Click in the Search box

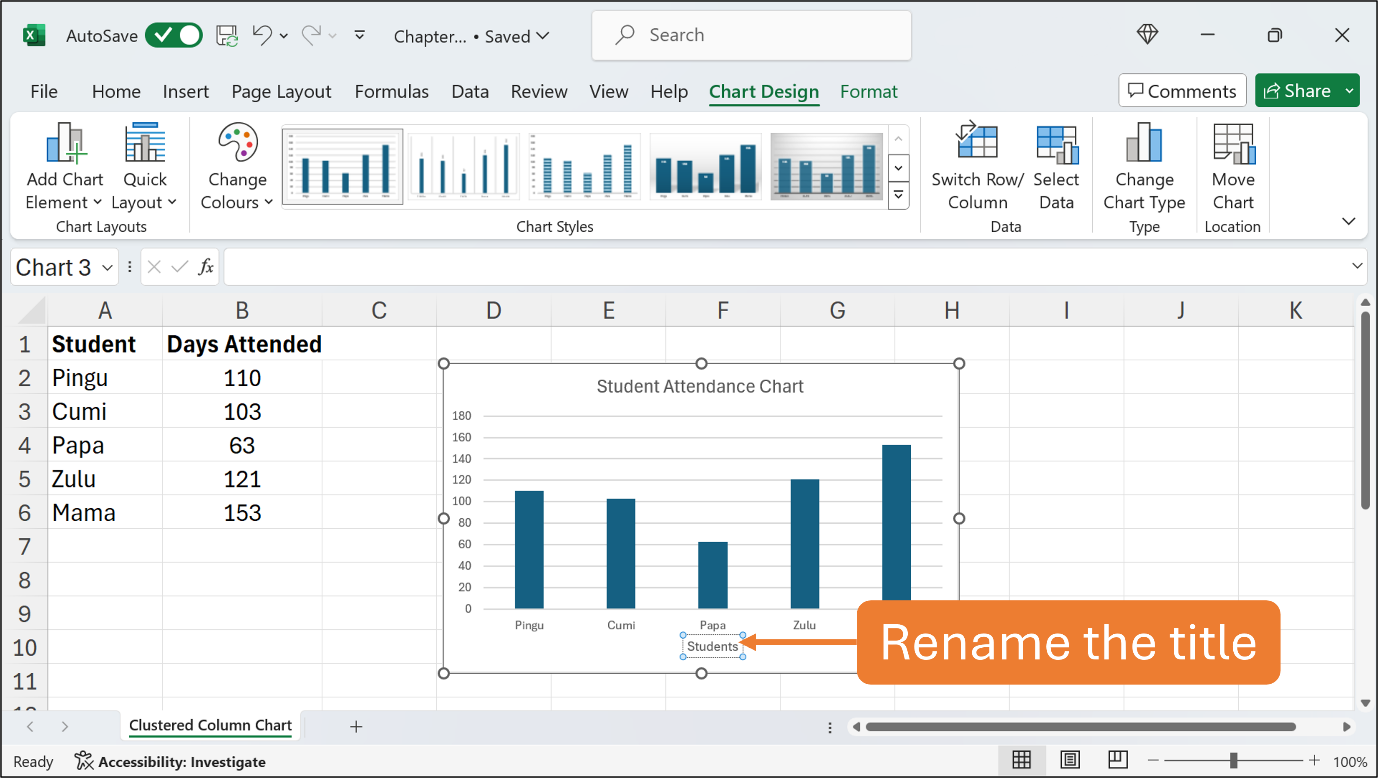(752, 35)
